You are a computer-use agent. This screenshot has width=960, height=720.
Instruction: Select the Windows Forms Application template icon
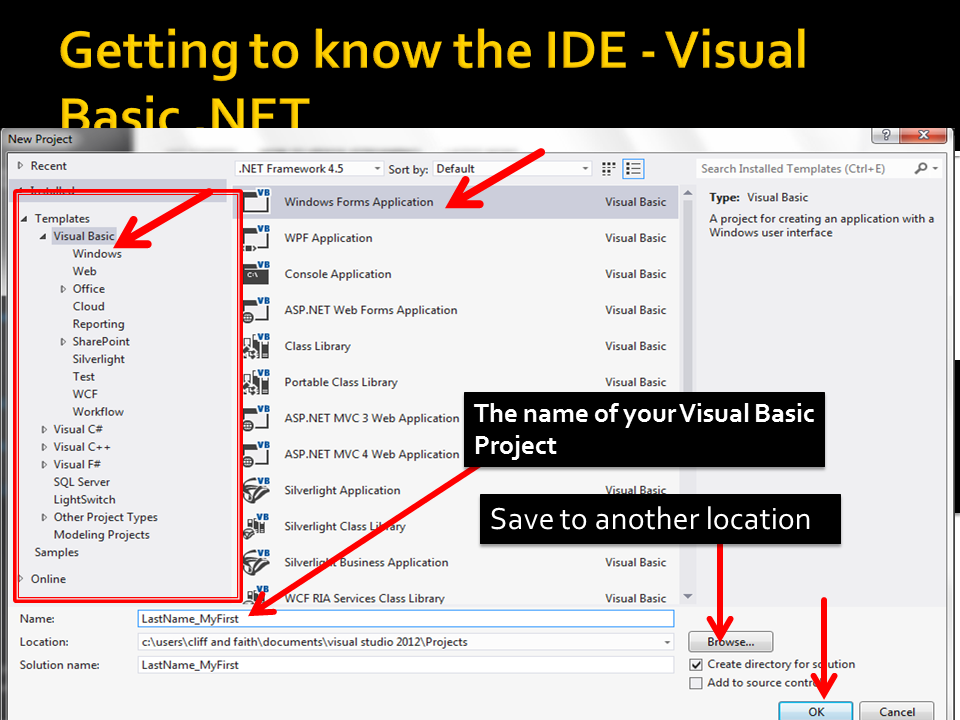click(x=257, y=201)
